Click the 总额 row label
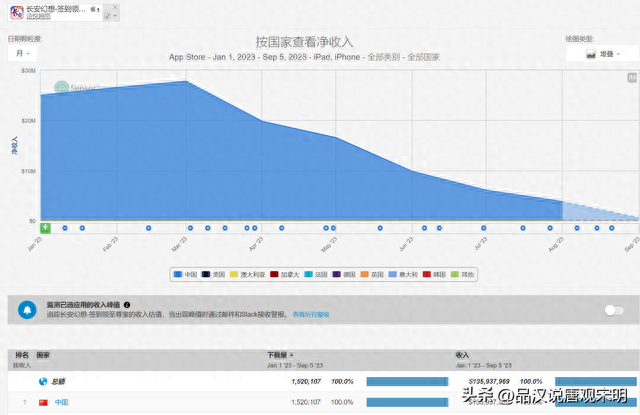640x415 pixels. pyautogui.click(x=58, y=382)
